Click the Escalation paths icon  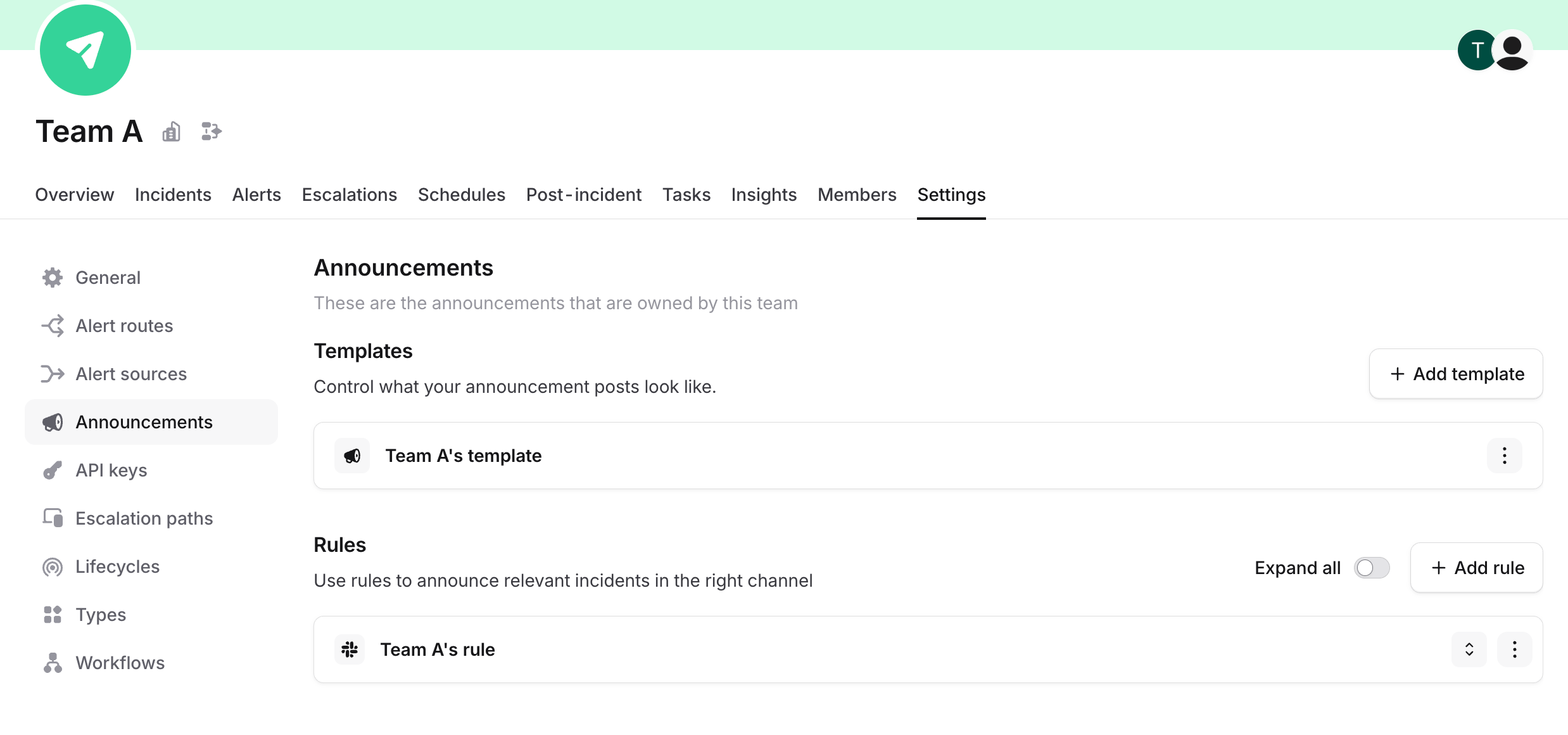point(53,518)
